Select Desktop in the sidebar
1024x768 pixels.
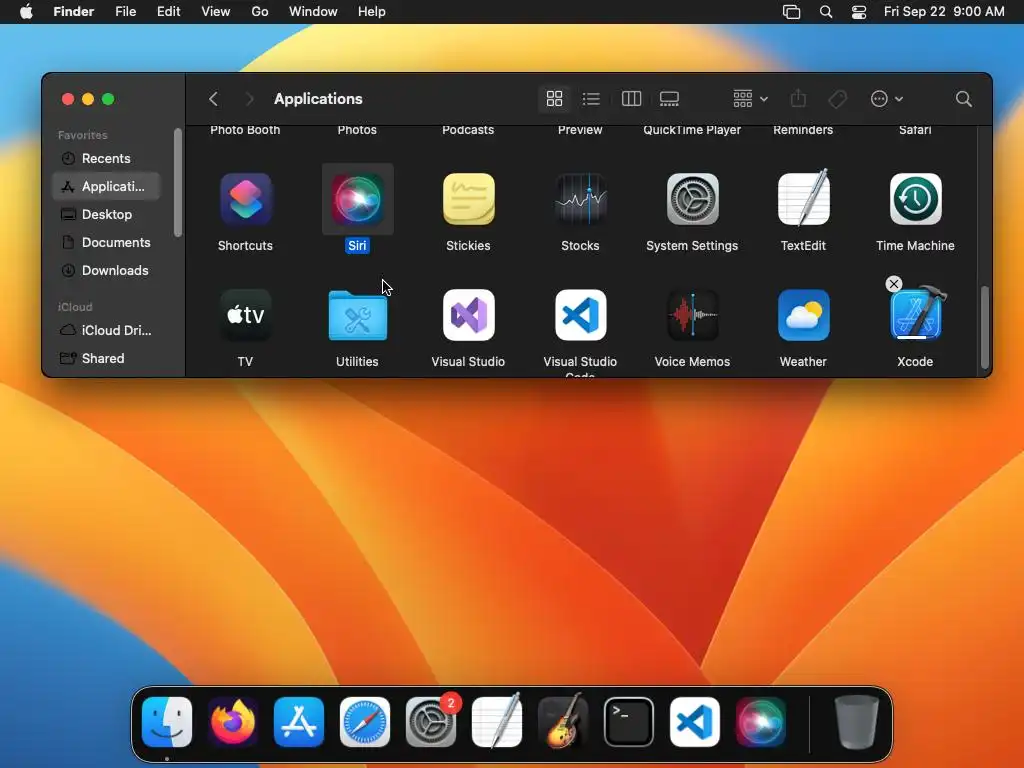(x=106, y=215)
